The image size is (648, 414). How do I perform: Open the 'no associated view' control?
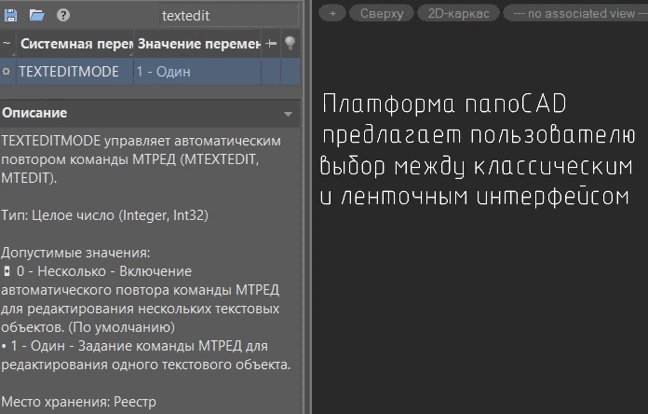(x=576, y=13)
